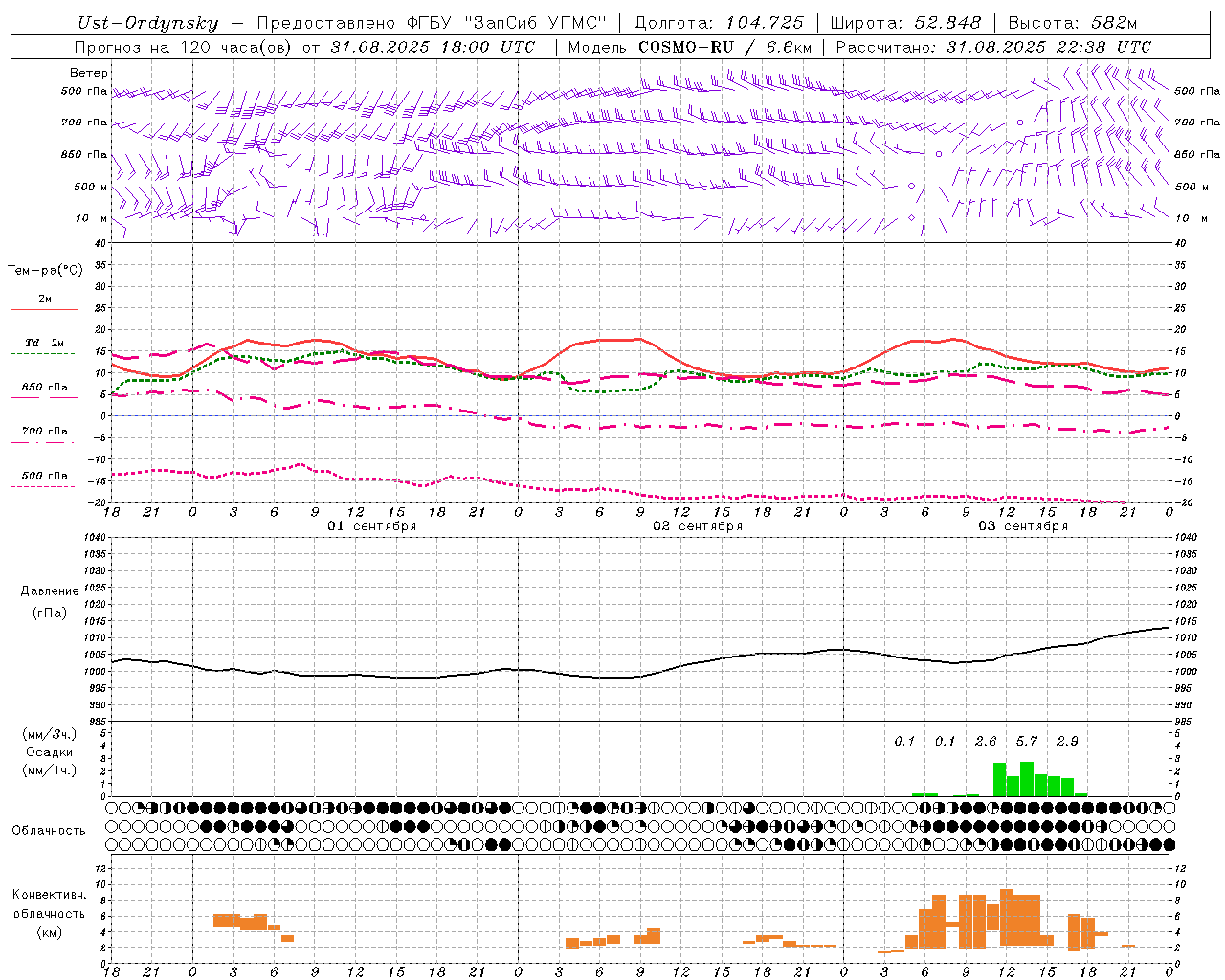
Task: Click the left-side 1040 pressure axis value
Action: point(94,538)
